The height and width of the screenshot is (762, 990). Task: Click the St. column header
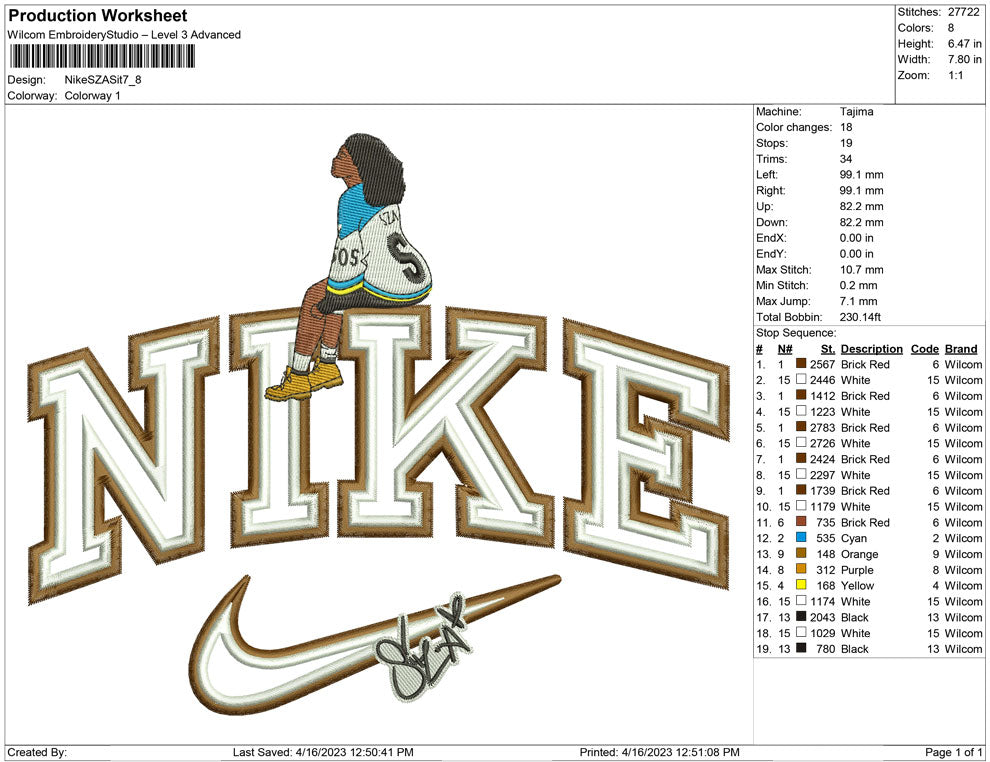tap(828, 348)
